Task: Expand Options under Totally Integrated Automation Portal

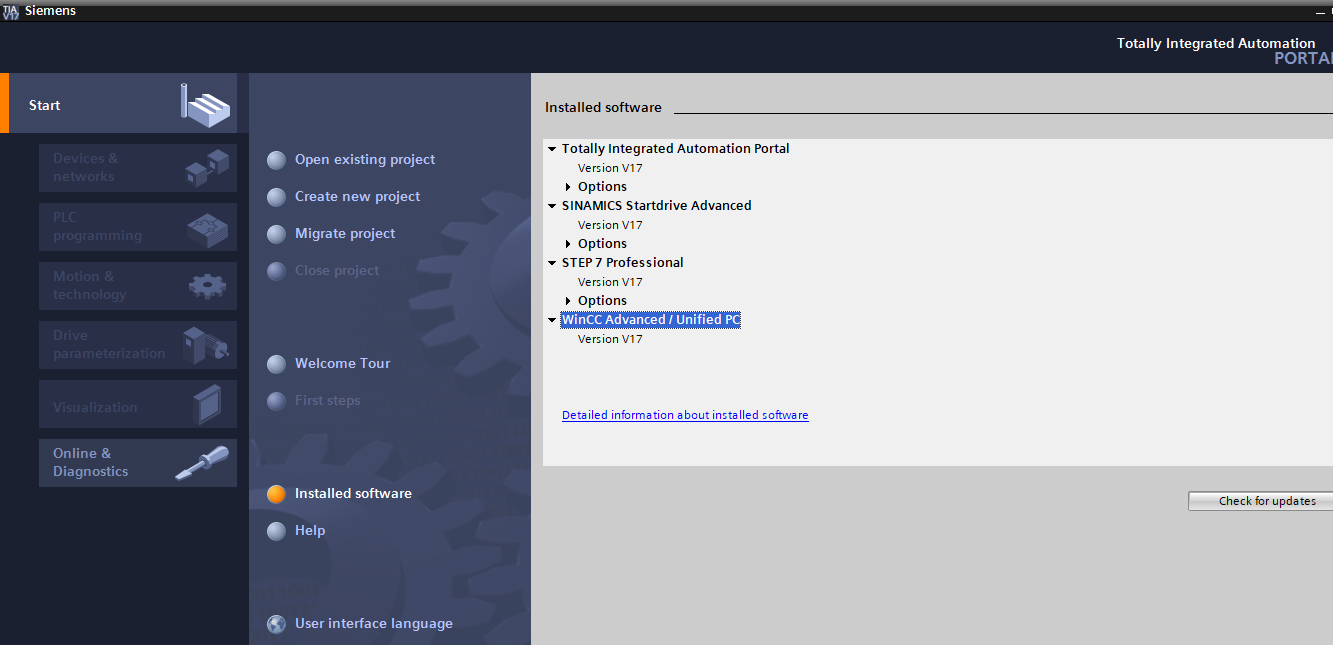Action: (x=568, y=187)
